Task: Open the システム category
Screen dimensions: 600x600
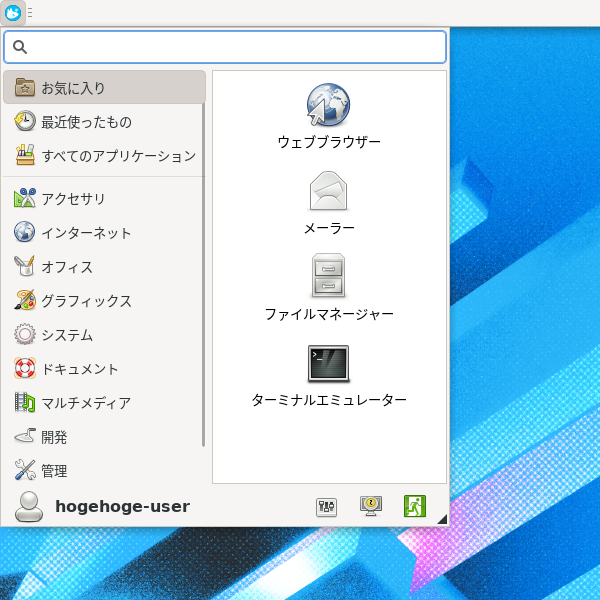Action: pyautogui.click(x=104, y=334)
